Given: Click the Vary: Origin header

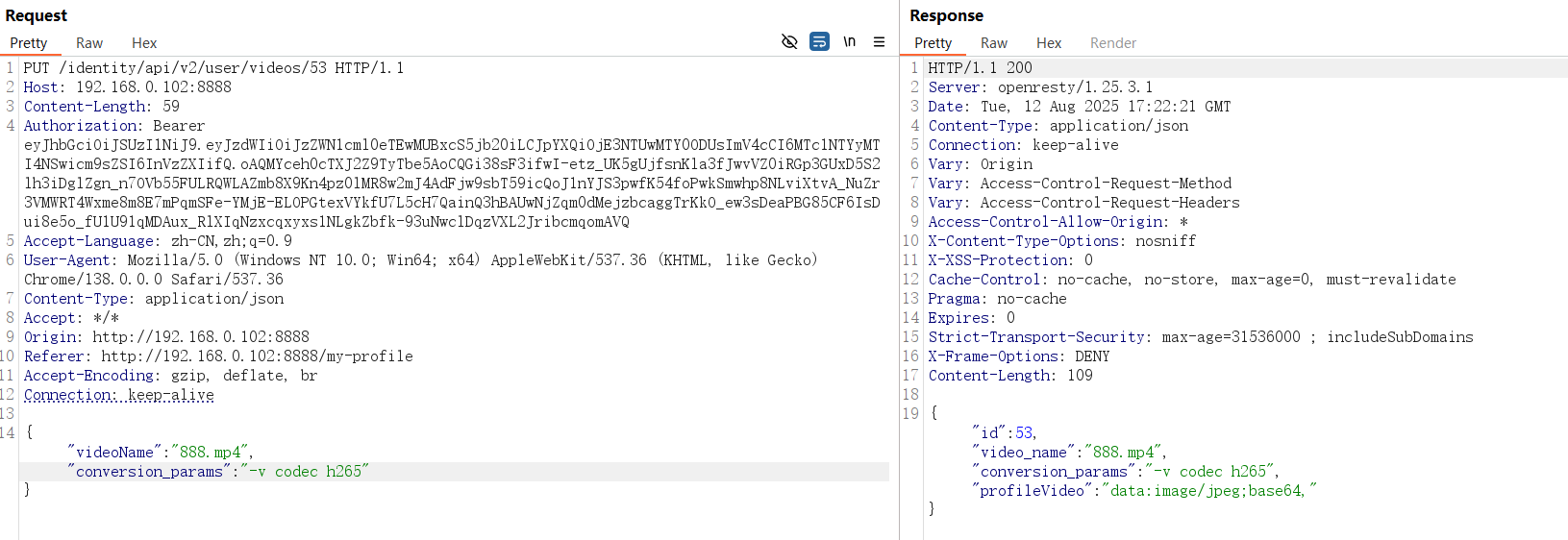Looking at the screenshot, I should (981, 164).
